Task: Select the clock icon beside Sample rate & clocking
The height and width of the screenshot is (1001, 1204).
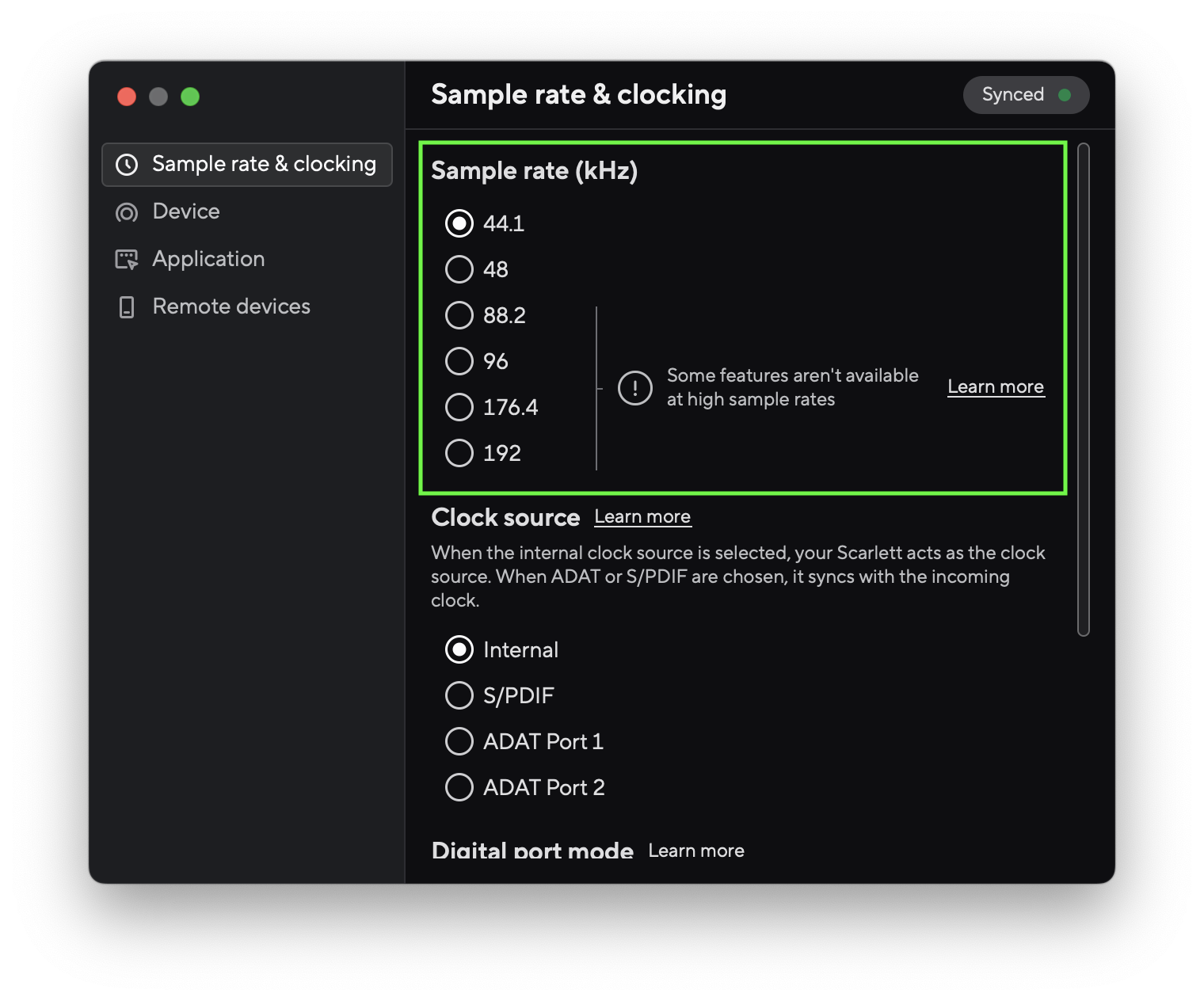Action: click(x=128, y=164)
